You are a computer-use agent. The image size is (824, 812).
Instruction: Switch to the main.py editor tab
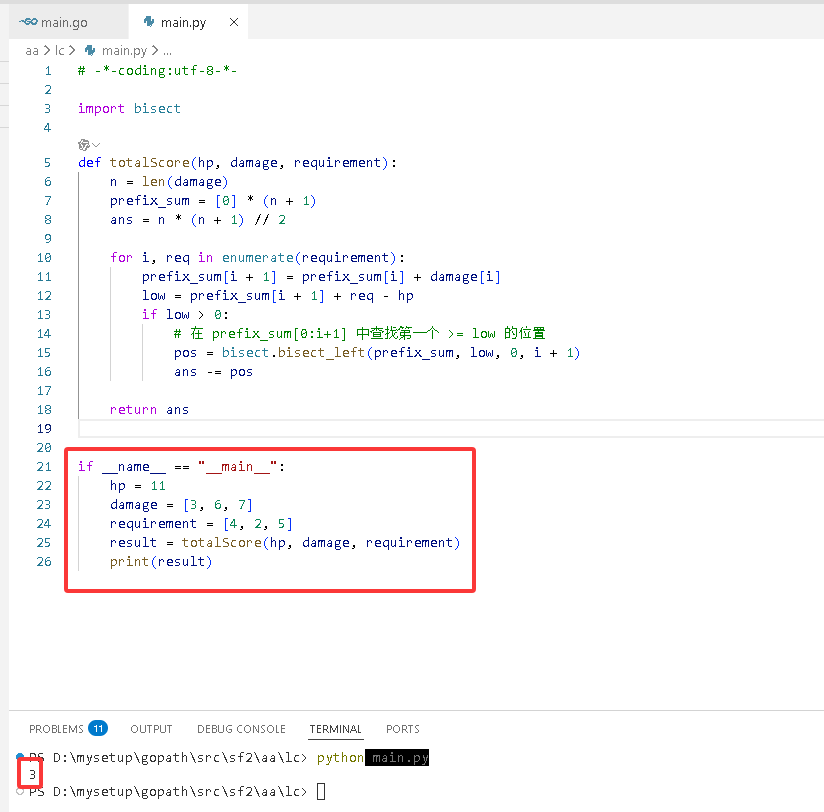188,22
